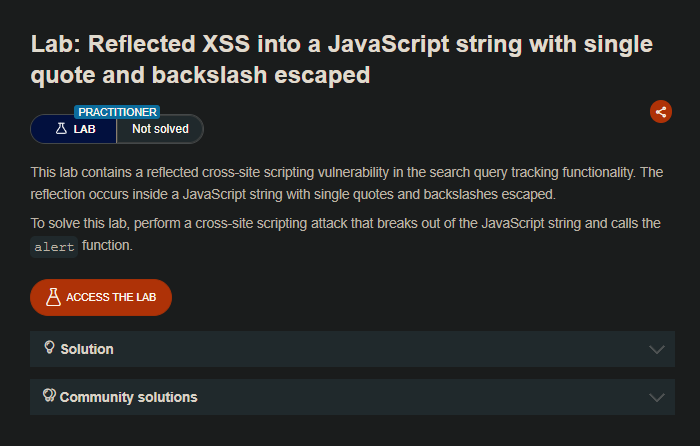Open the Solution section by its label
The width and height of the screenshot is (700, 446).
[x=87, y=349]
